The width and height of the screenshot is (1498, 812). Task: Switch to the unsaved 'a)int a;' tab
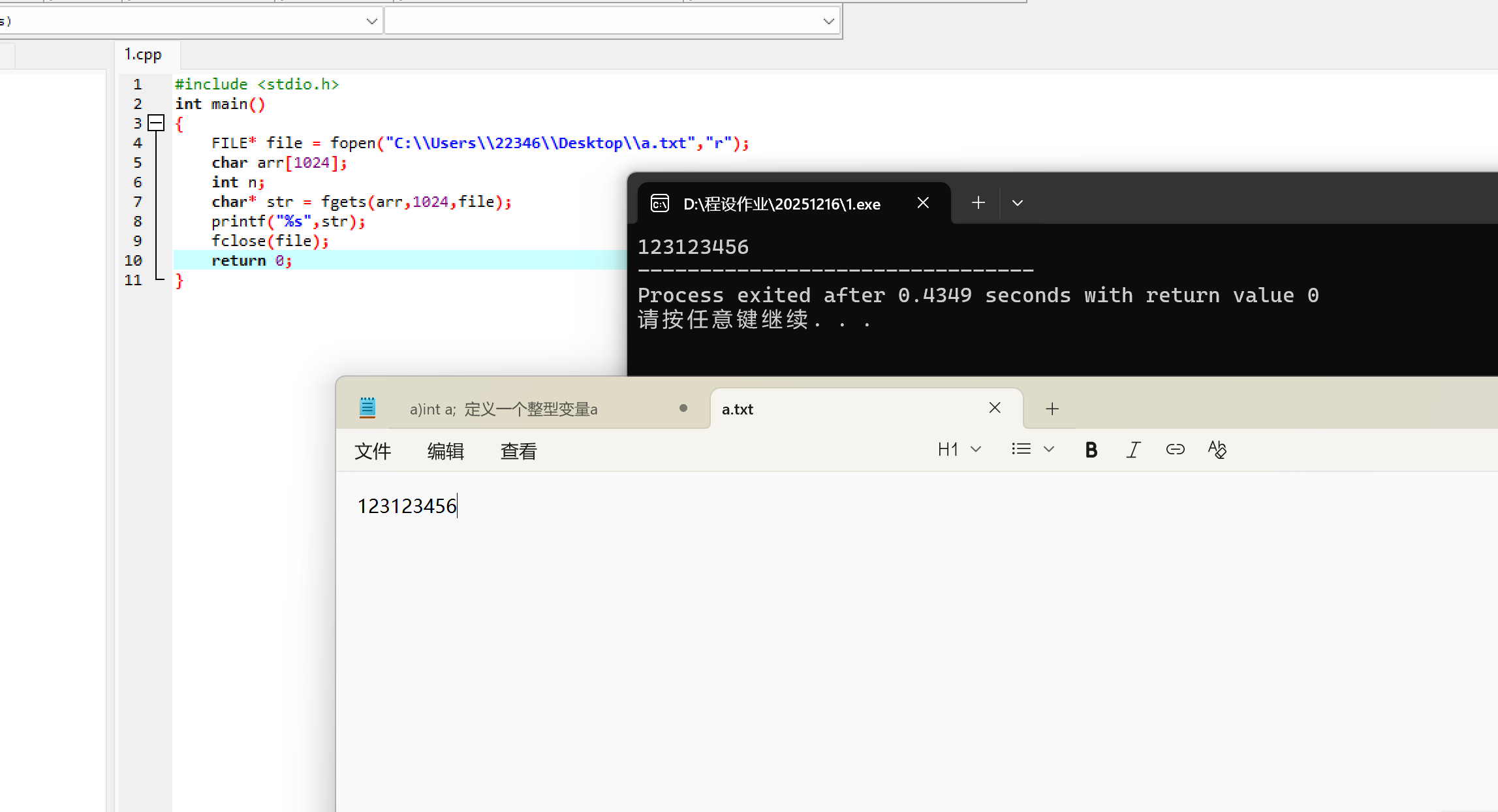(x=503, y=409)
